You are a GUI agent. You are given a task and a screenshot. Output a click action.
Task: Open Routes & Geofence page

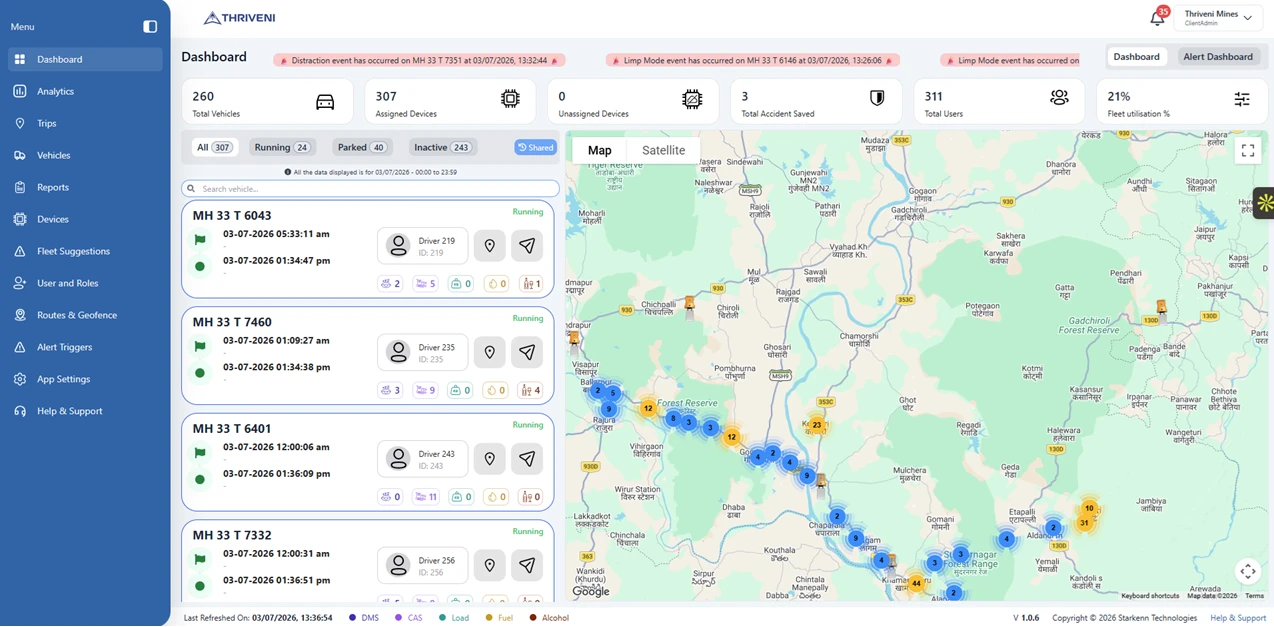click(85, 315)
